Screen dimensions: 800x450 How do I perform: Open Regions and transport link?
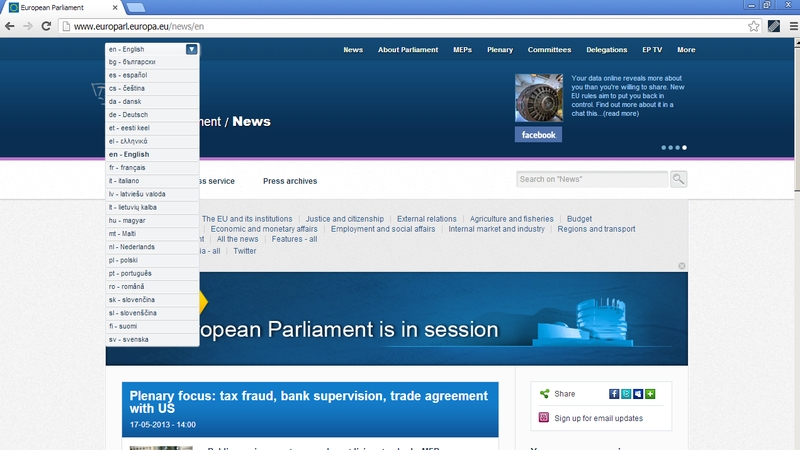click(596, 229)
